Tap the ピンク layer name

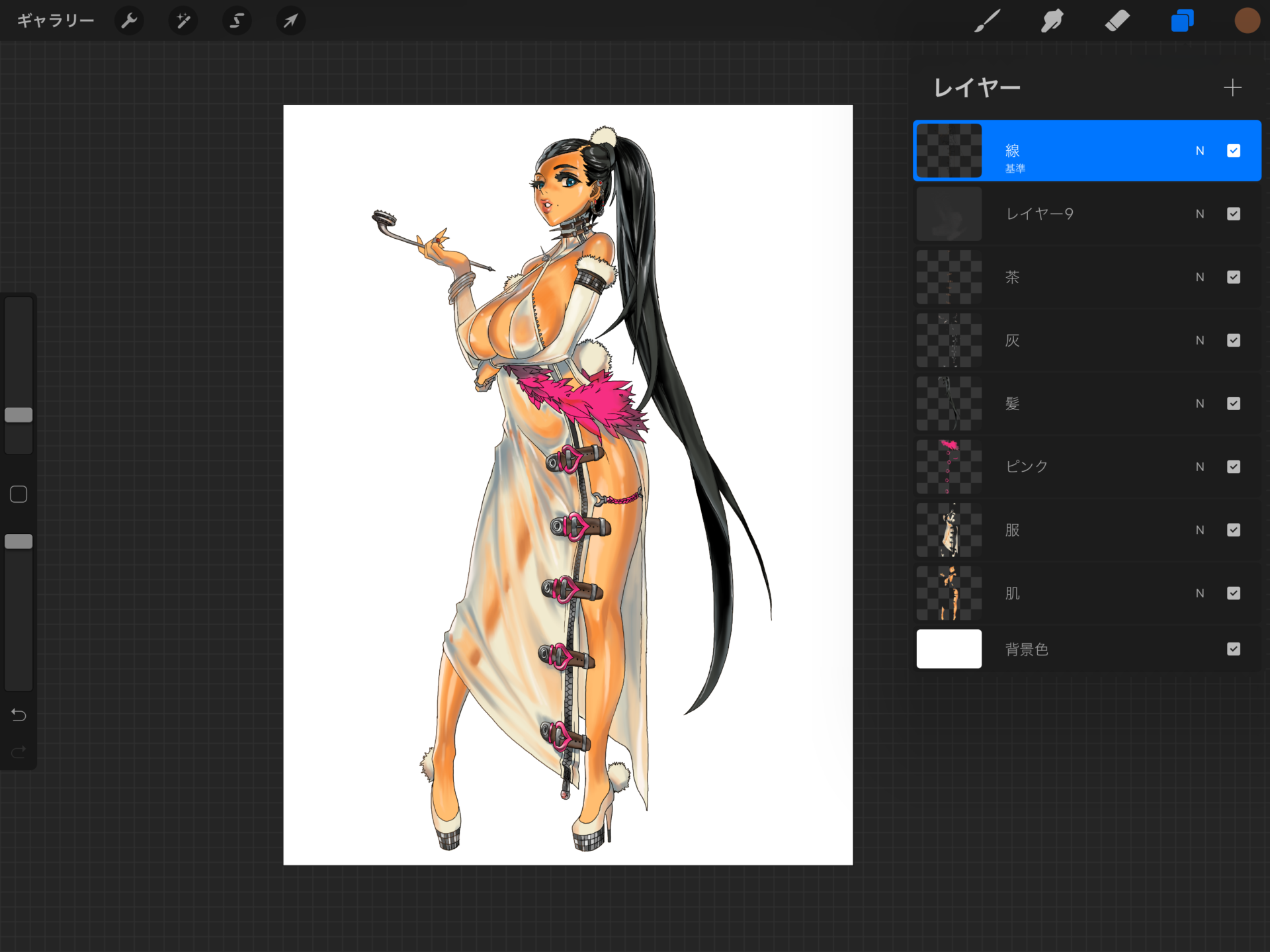coord(1027,466)
